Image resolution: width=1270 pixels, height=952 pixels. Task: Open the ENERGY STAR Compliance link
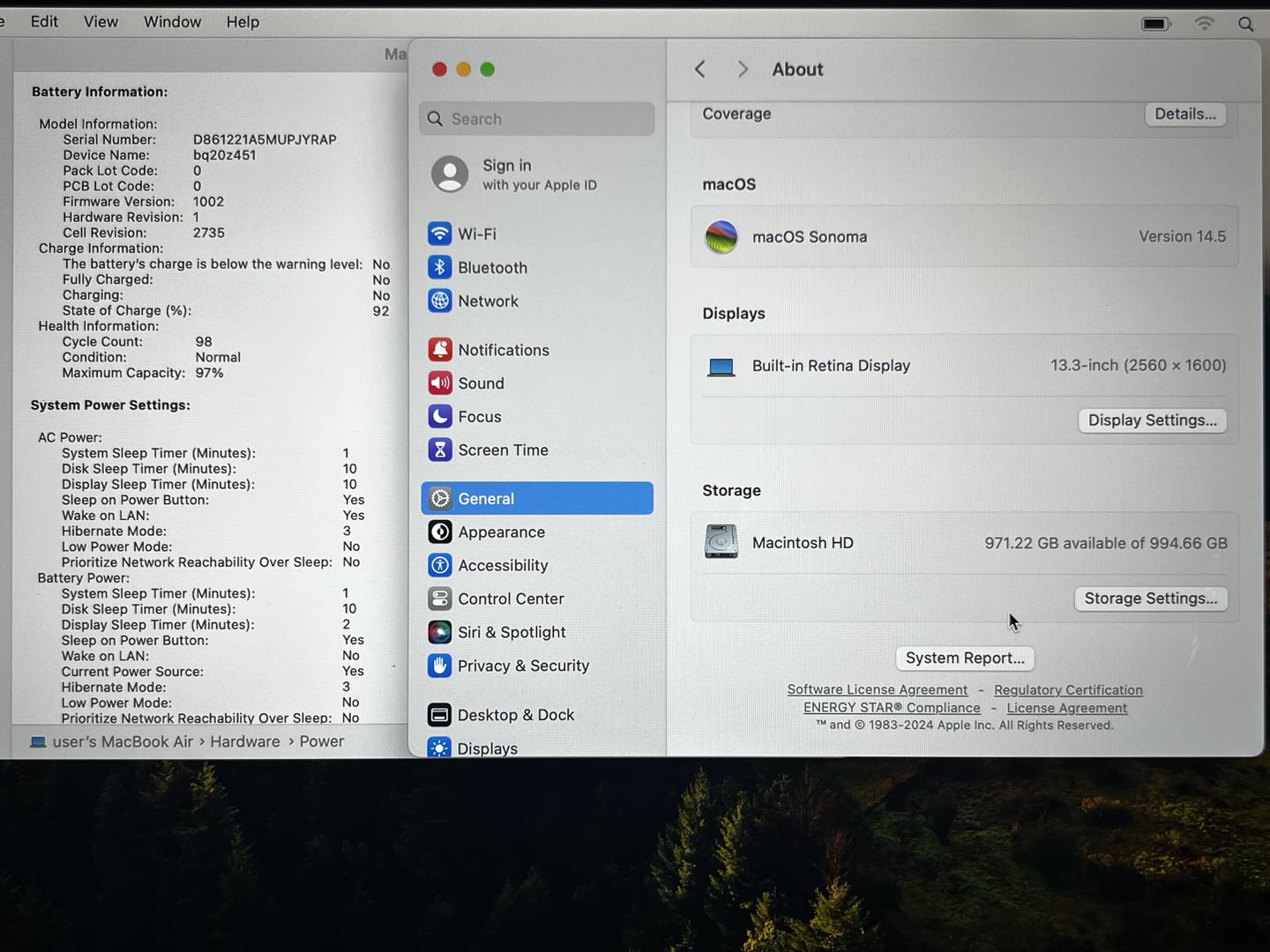(892, 708)
